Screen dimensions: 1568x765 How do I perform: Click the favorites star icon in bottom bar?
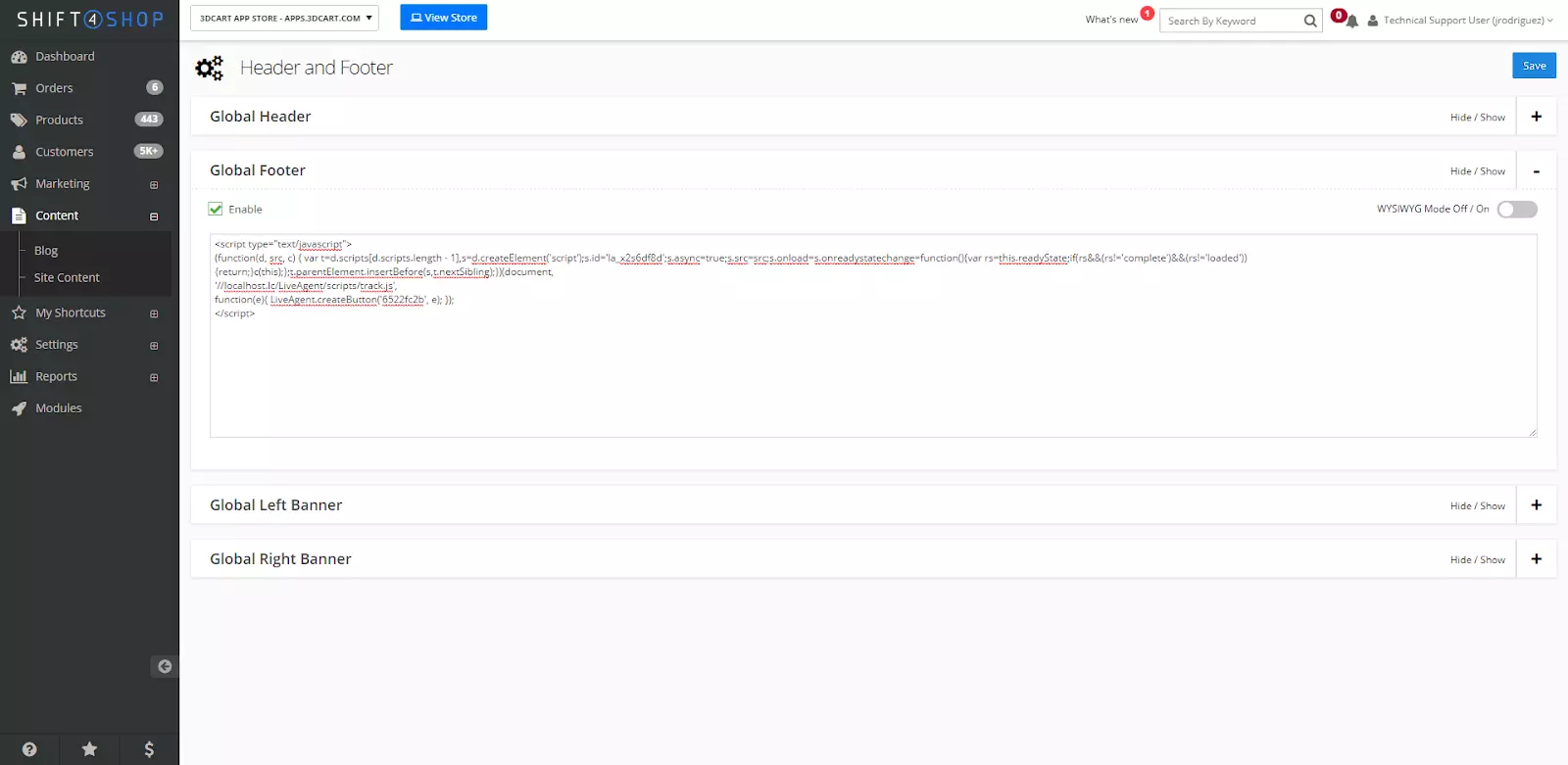click(x=89, y=749)
